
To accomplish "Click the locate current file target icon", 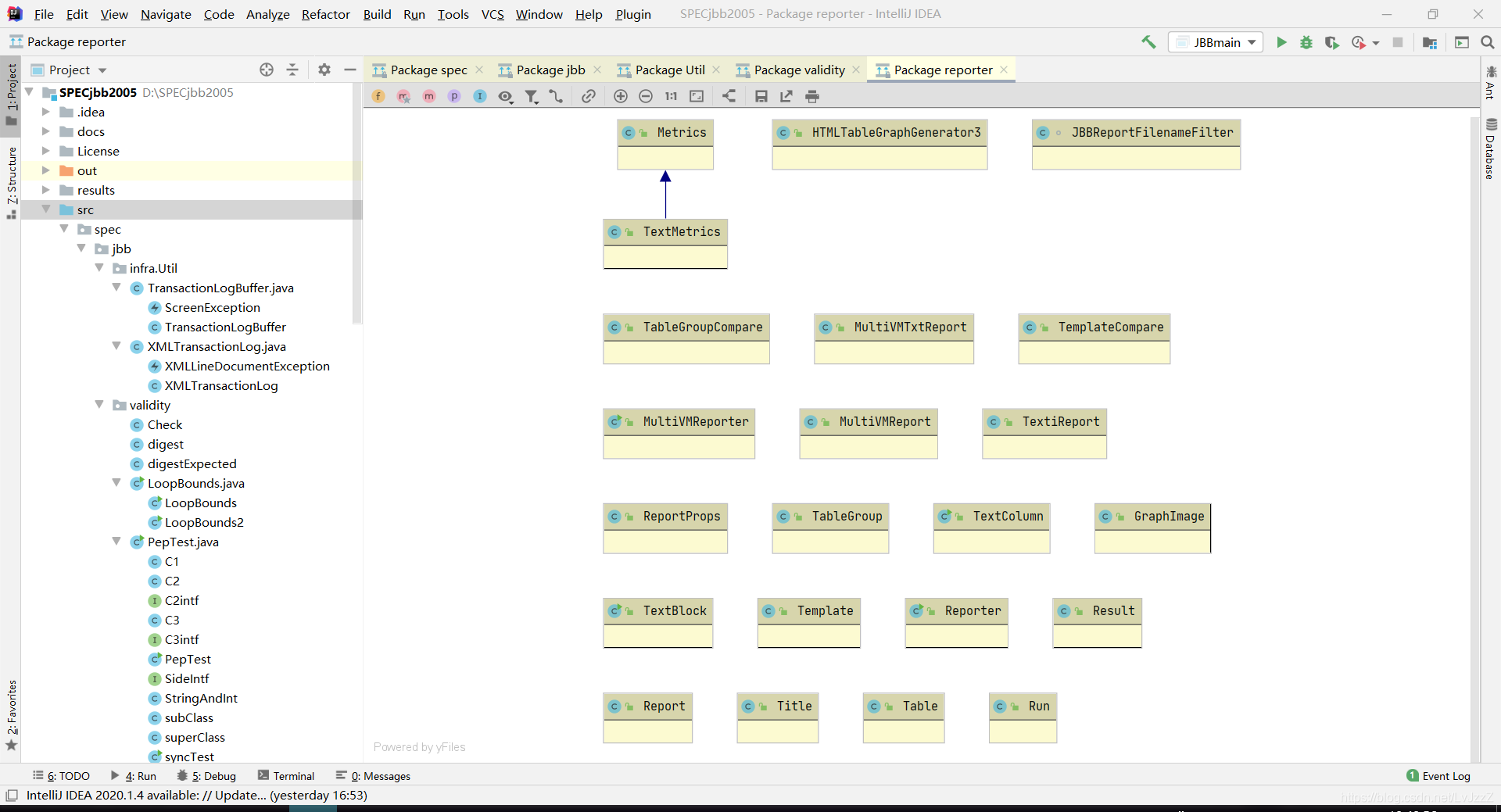I will pyautogui.click(x=267, y=70).
